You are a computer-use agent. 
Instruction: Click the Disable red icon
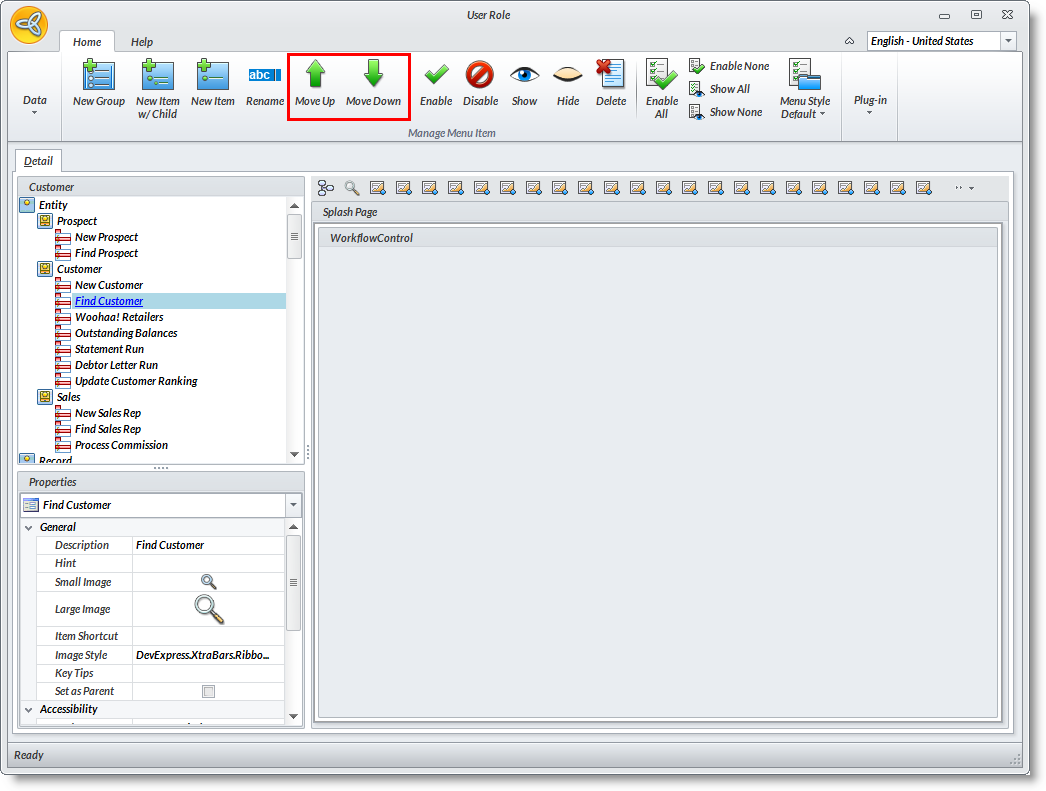point(480,76)
